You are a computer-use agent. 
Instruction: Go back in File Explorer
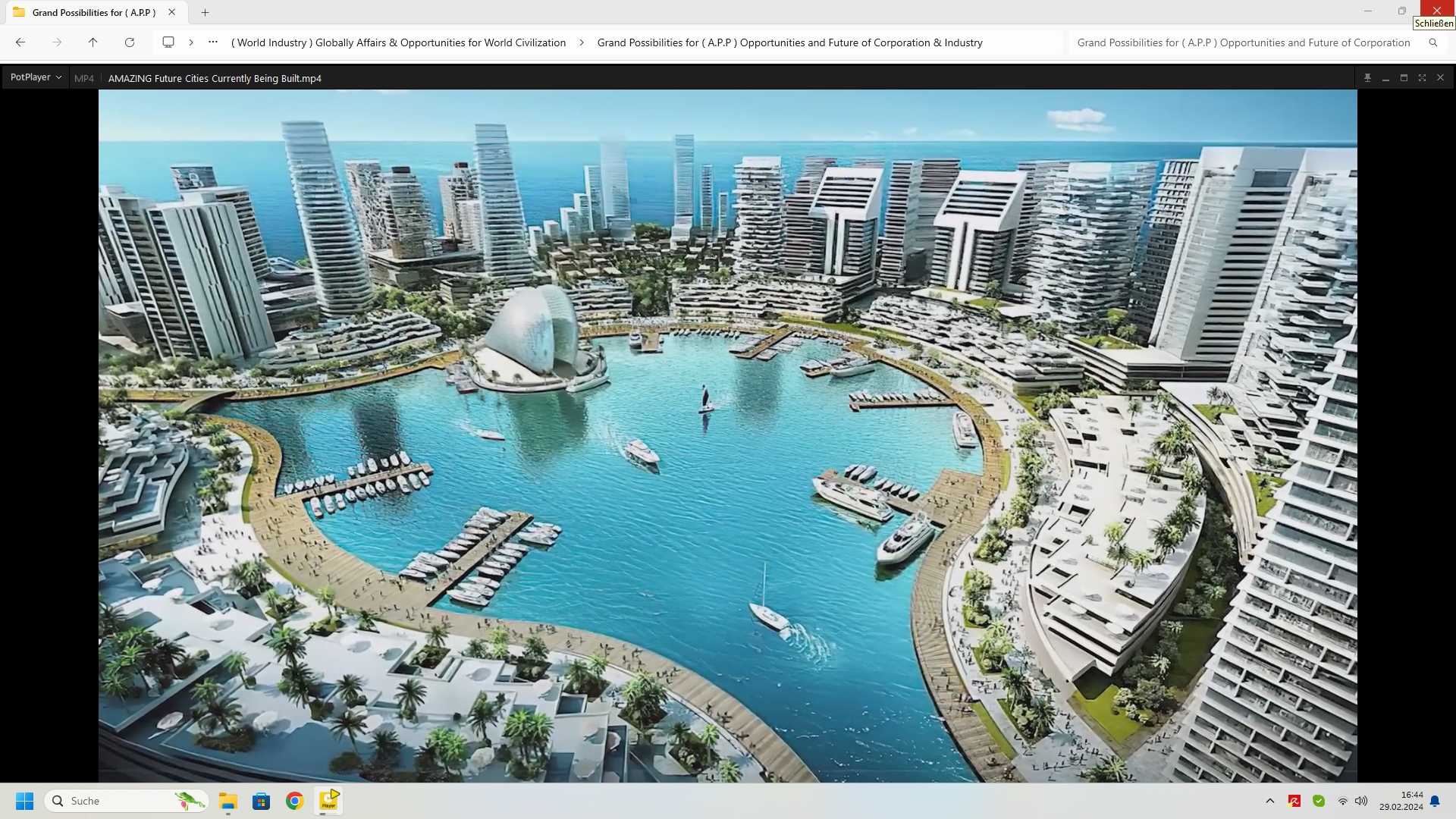[20, 42]
